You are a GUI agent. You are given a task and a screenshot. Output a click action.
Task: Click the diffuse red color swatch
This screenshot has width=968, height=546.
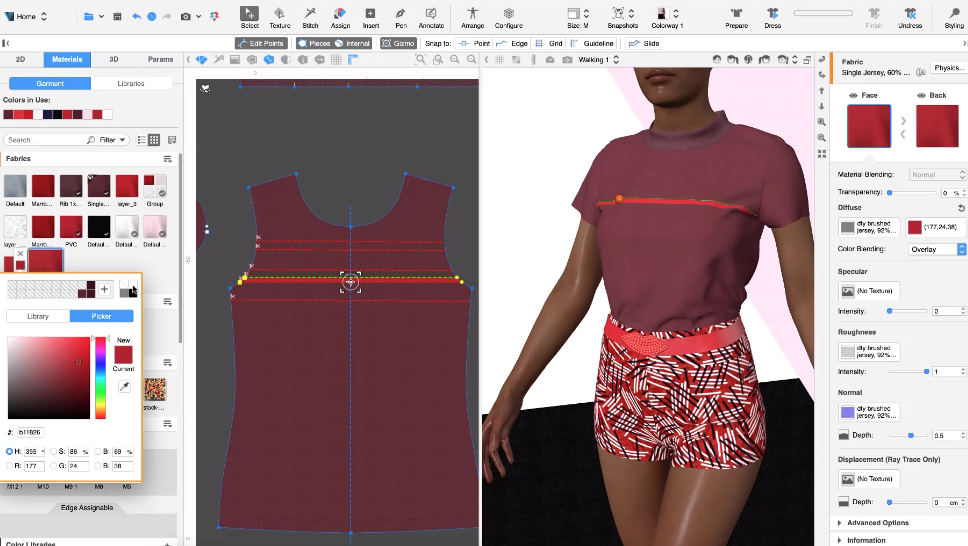click(x=915, y=227)
